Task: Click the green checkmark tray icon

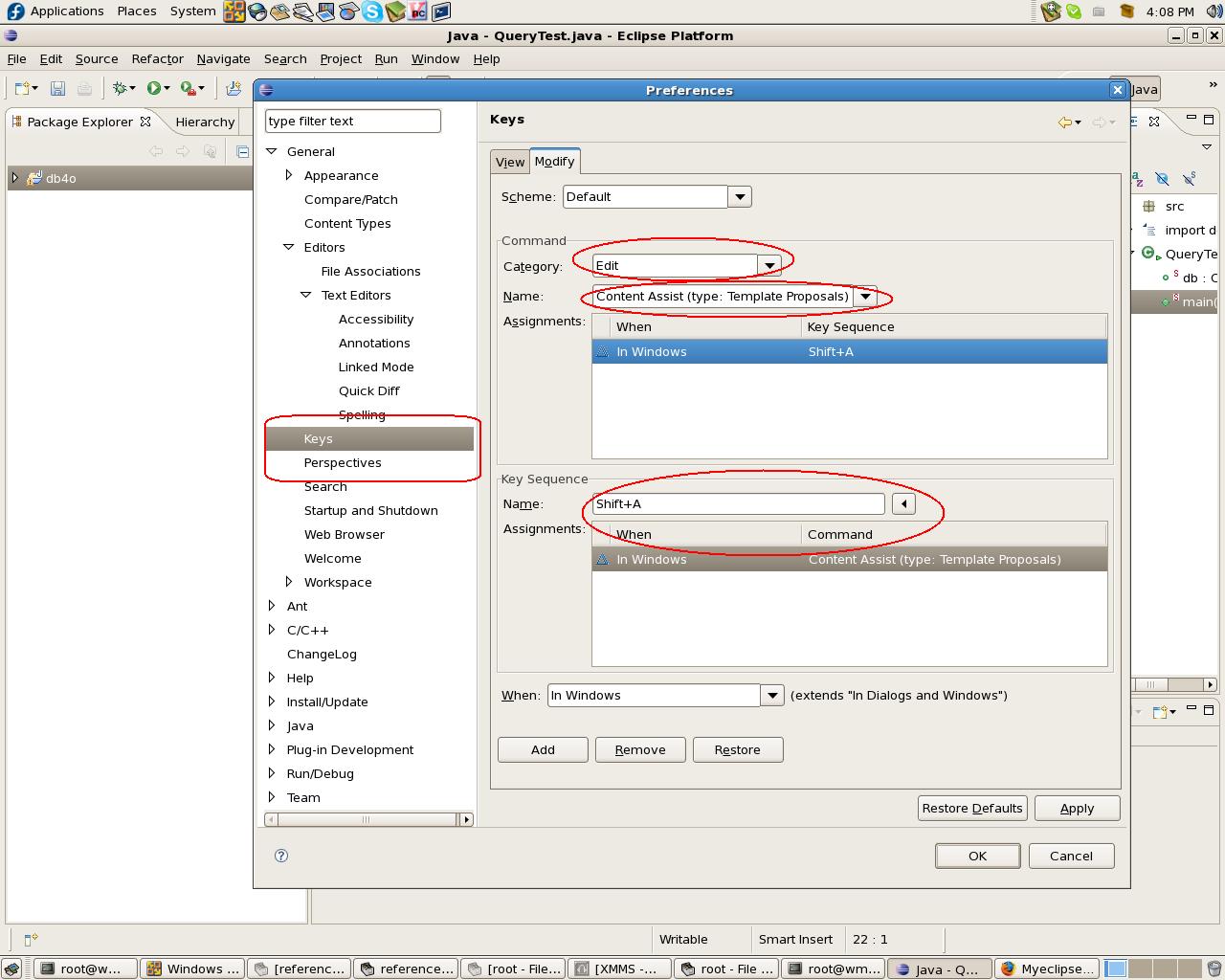Action: (1074, 11)
